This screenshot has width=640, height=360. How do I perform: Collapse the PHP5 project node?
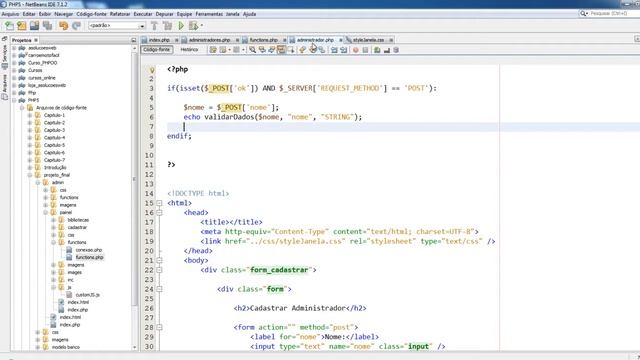(x=14, y=100)
